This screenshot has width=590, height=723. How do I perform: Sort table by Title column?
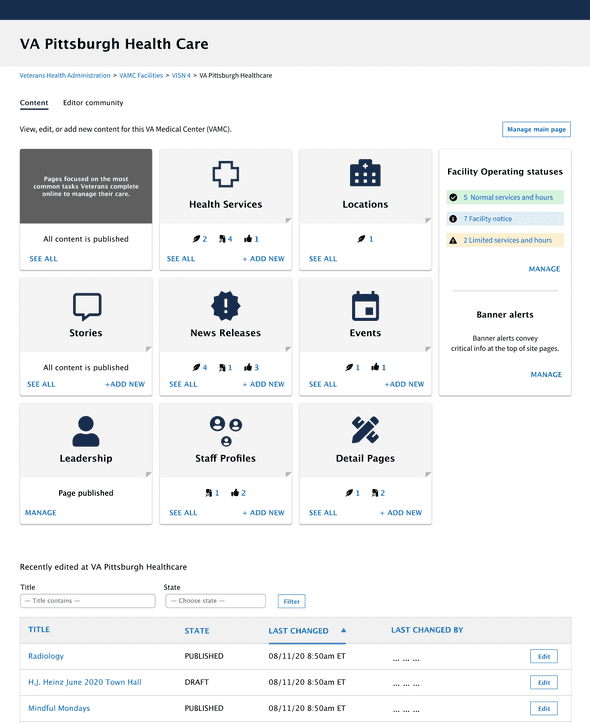click(39, 629)
